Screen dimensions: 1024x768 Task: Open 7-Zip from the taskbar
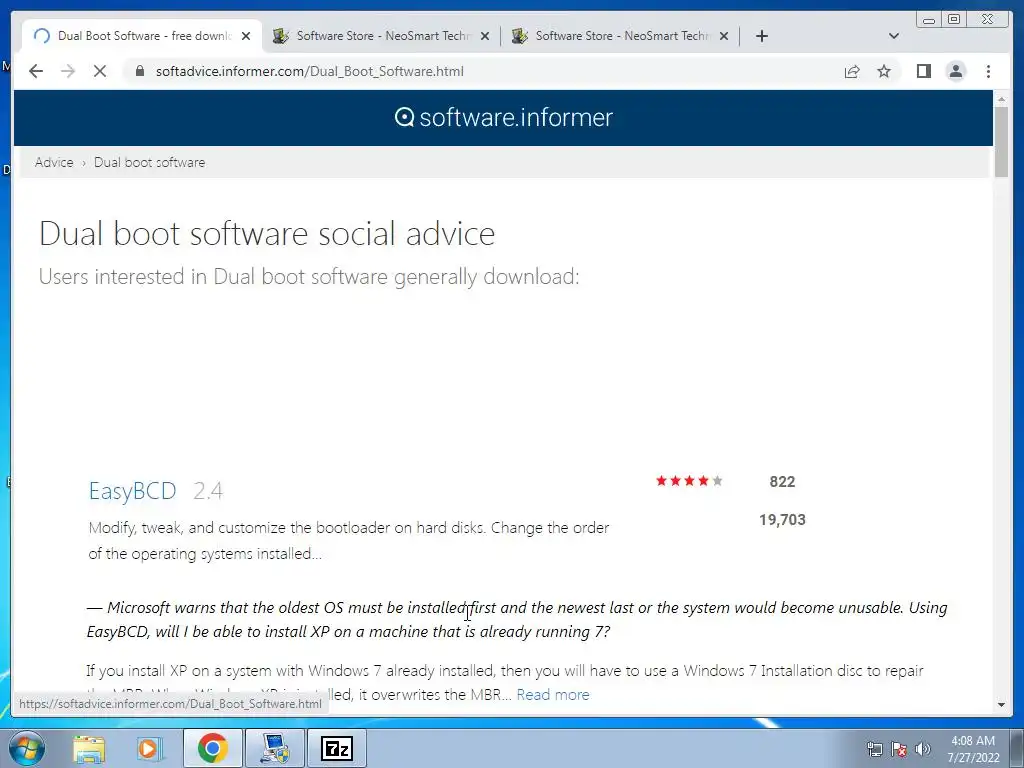[337, 748]
